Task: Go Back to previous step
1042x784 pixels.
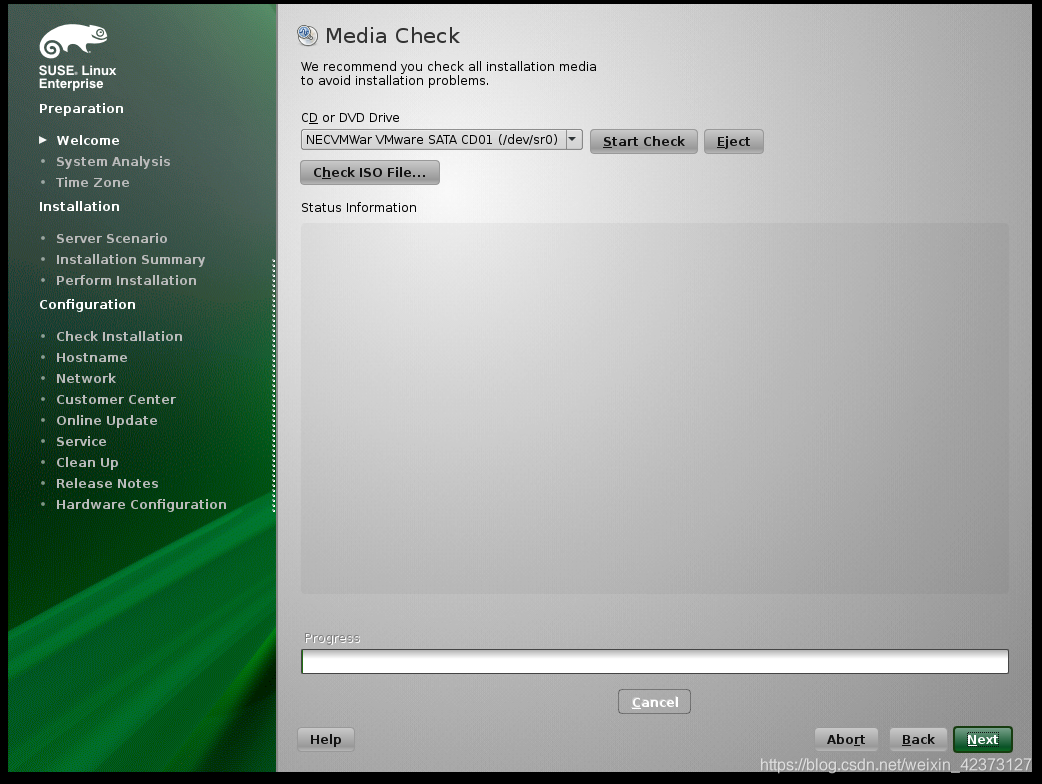Action: 918,739
